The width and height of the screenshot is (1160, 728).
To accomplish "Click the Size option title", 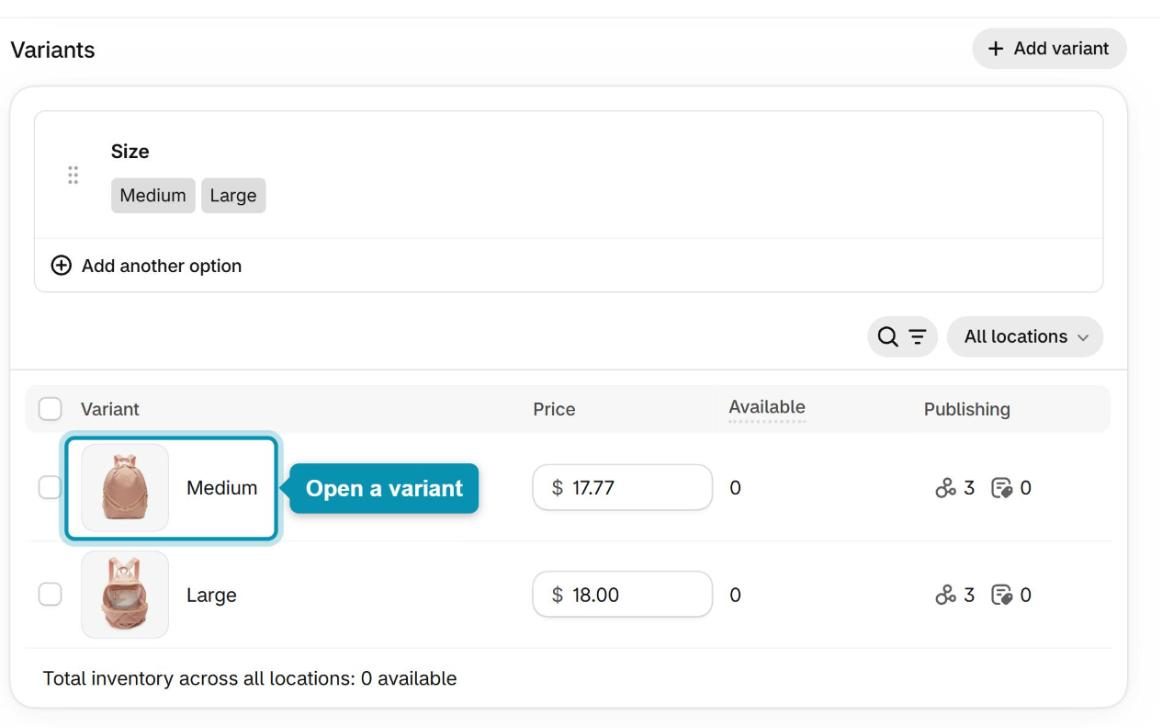I will pyautogui.click(x=130, y=152).
